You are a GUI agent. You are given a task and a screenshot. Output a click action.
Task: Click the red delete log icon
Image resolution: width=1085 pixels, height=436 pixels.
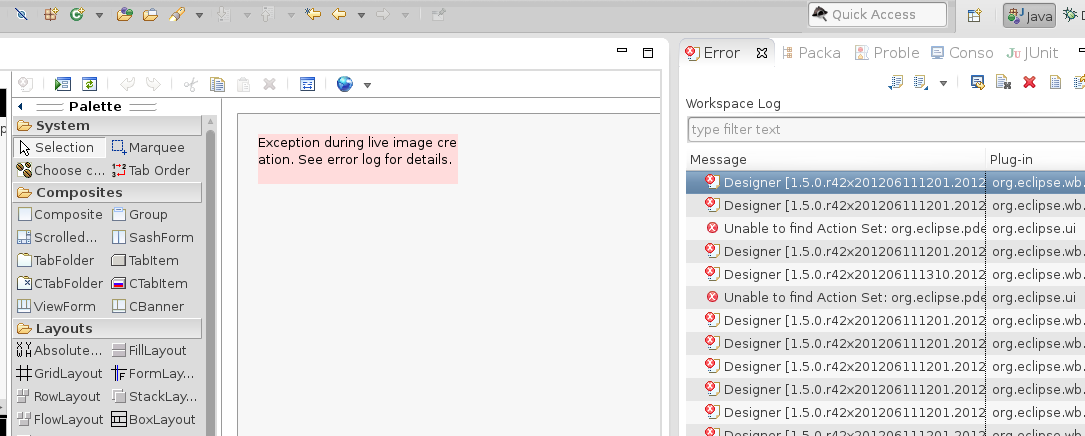coord(1029,82)
